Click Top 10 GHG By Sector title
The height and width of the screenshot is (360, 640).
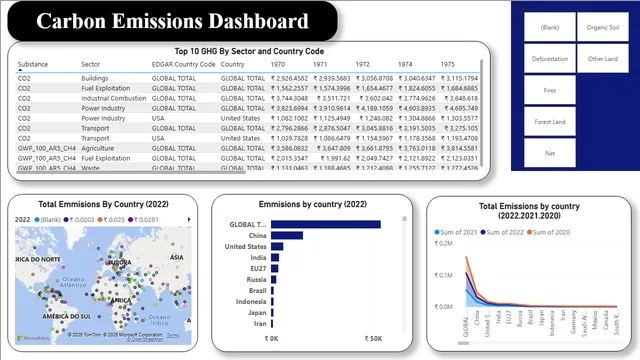click(249, 51)
